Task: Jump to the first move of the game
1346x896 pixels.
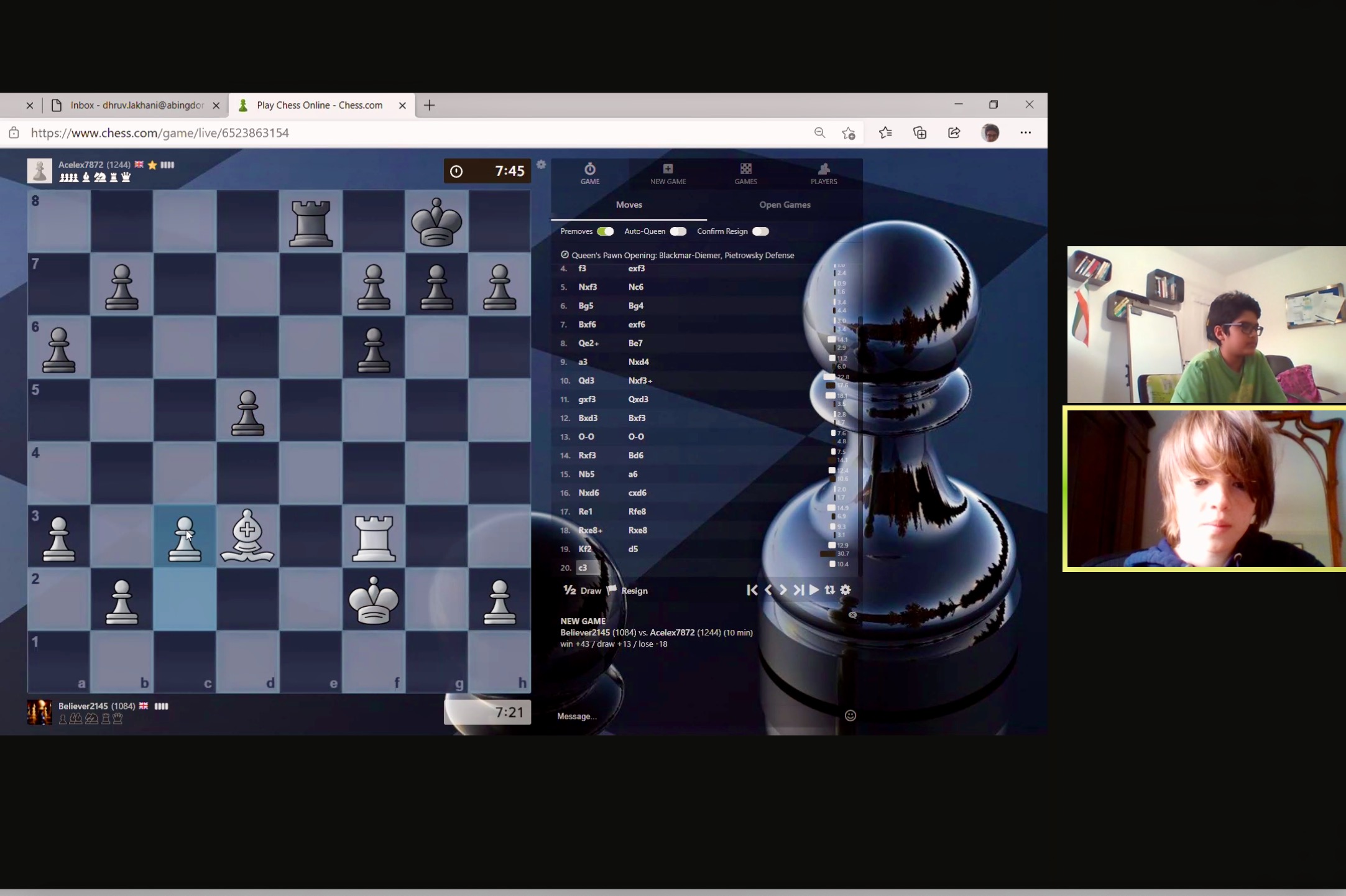Action: tap(752, 590)
